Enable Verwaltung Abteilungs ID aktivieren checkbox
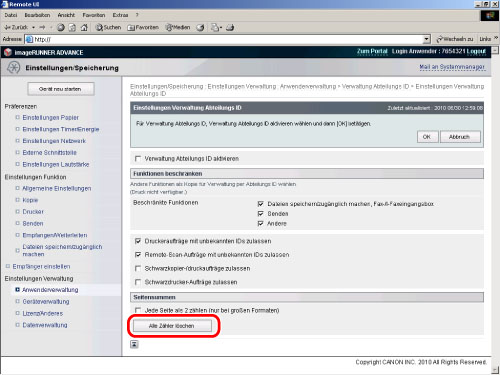The height and width of the screenshot is (375, 500). 138,159
